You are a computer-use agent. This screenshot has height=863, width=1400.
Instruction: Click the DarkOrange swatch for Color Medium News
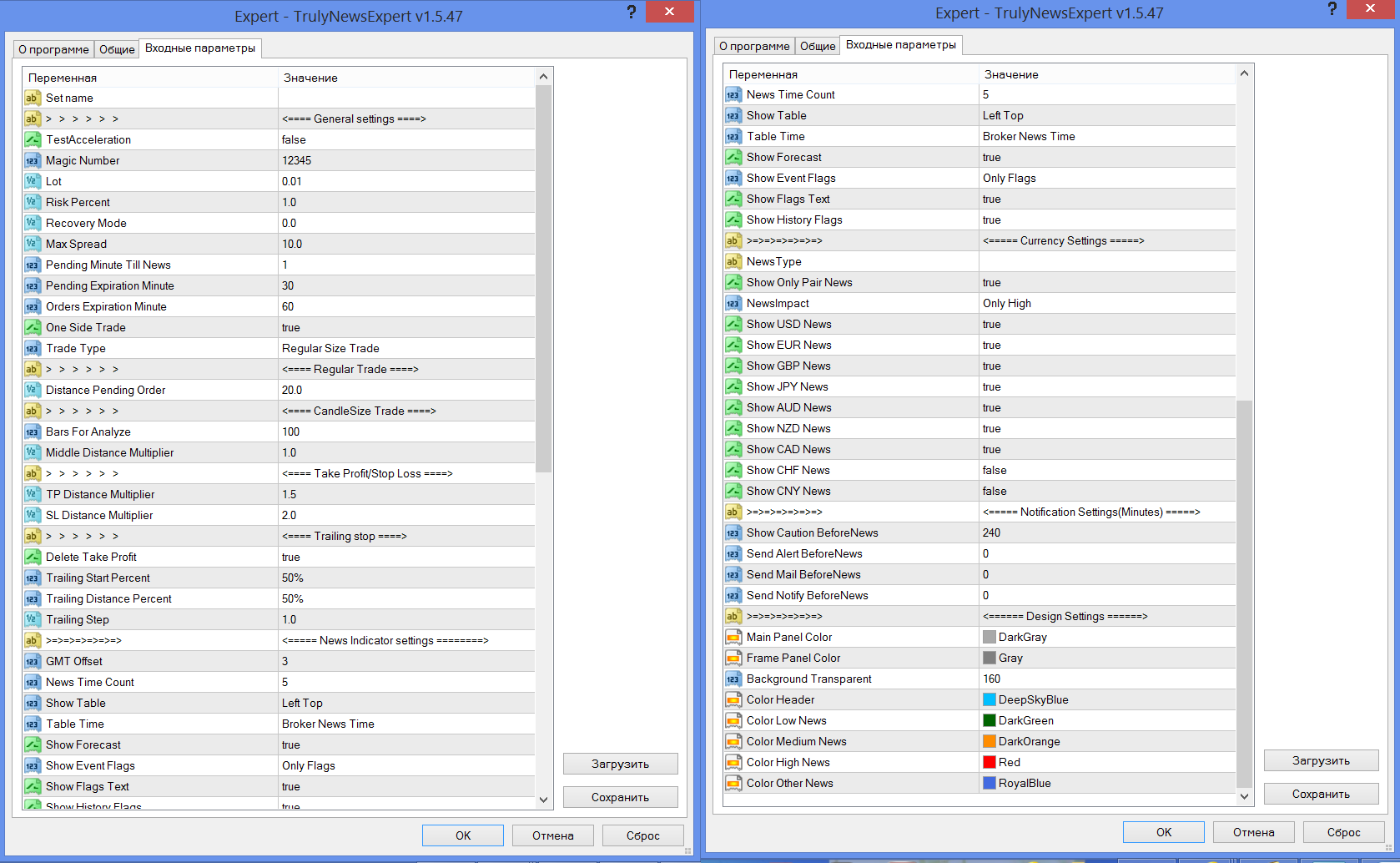tap(990, 741)
